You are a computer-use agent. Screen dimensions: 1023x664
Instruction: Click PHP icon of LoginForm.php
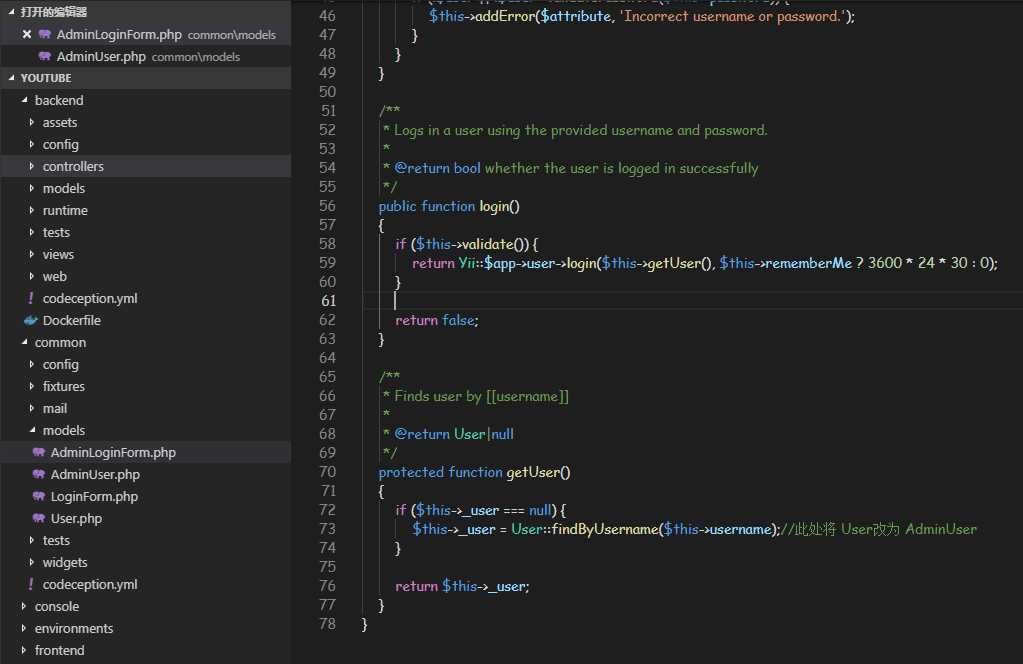39,496
